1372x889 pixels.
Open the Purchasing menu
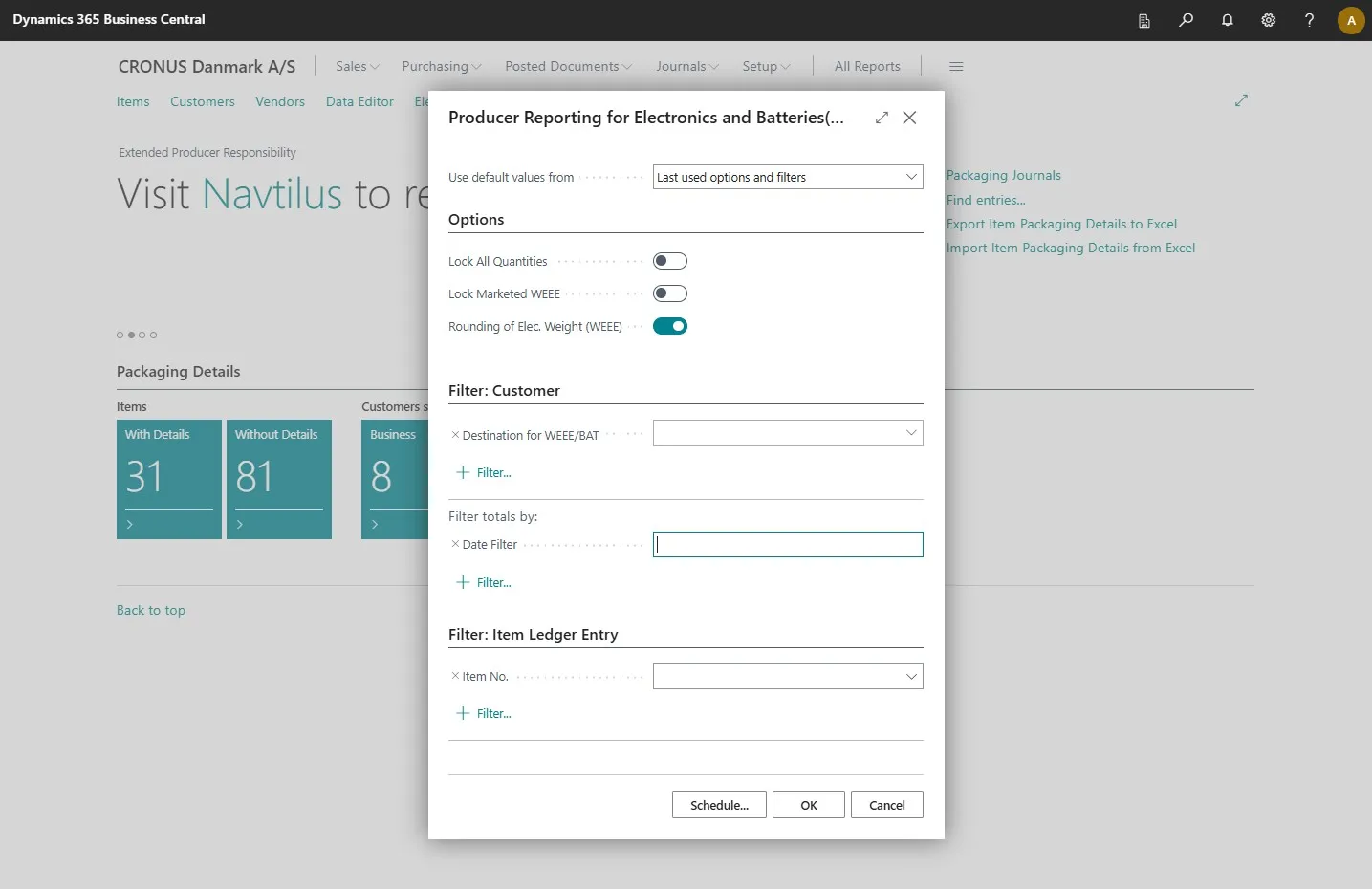pyautogui.click(x=442, y=66)
